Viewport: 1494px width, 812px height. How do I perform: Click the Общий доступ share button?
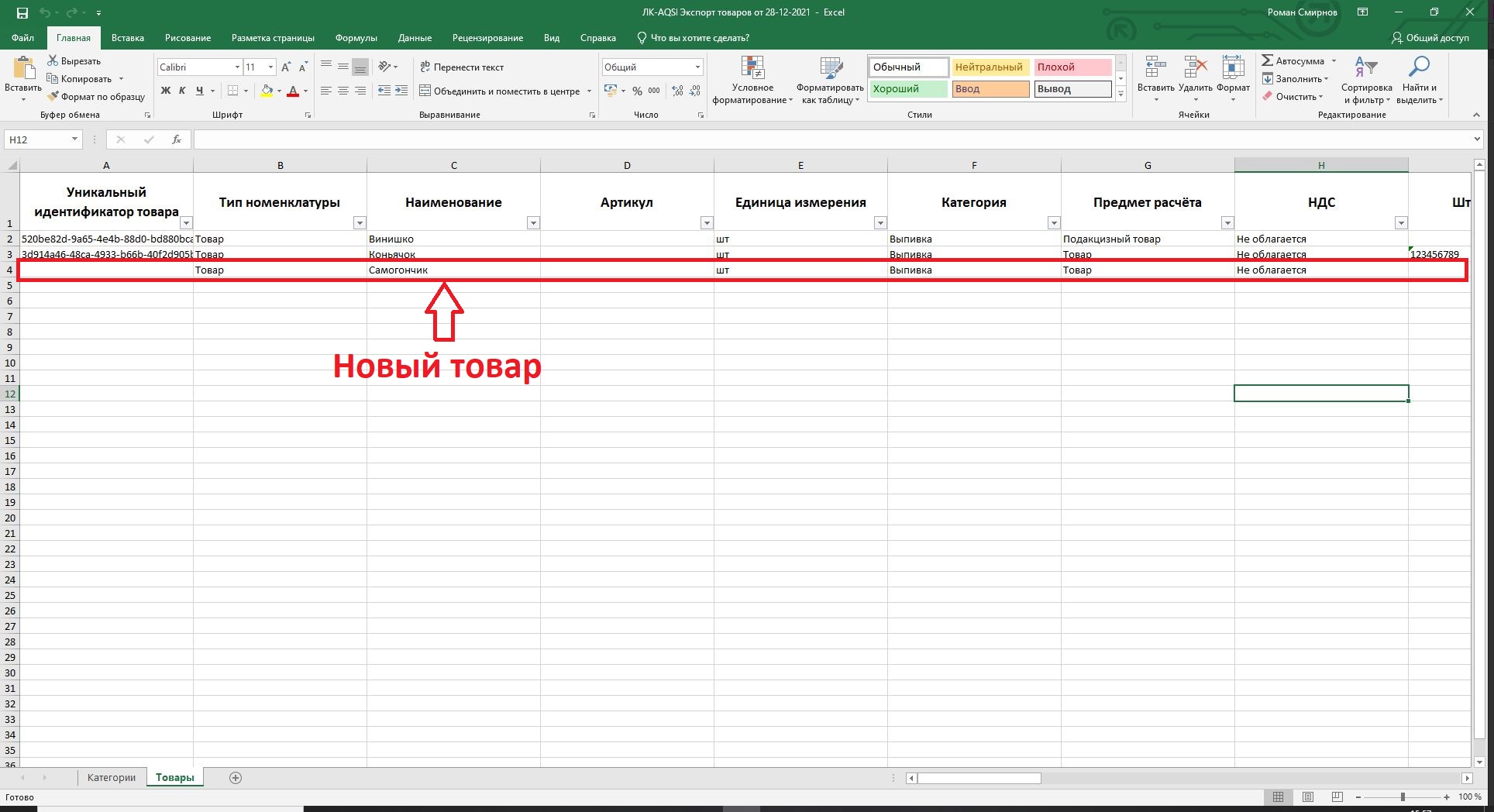click(1430, 38)
